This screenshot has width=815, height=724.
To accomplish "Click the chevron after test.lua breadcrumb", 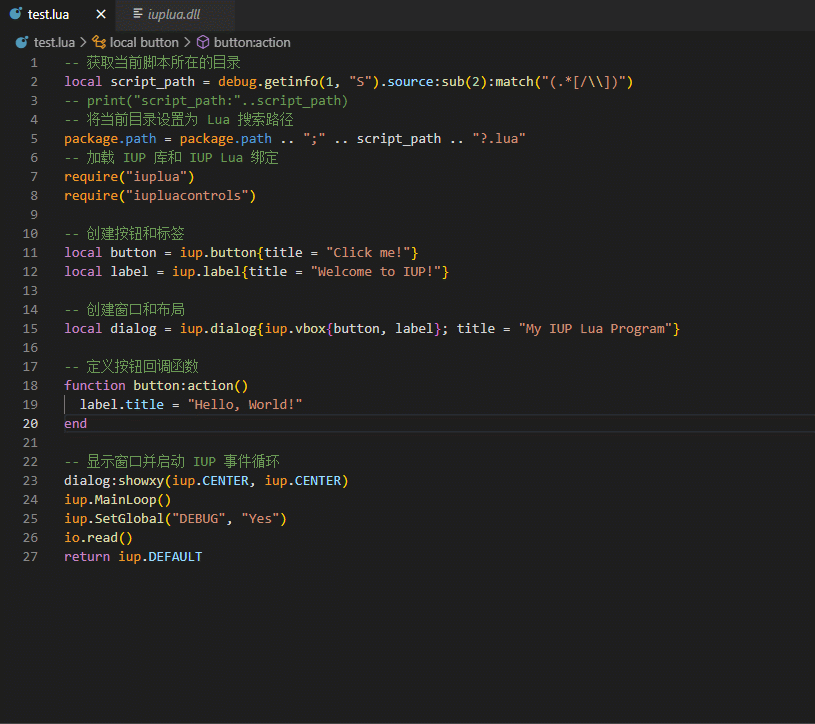I will 83,42.
